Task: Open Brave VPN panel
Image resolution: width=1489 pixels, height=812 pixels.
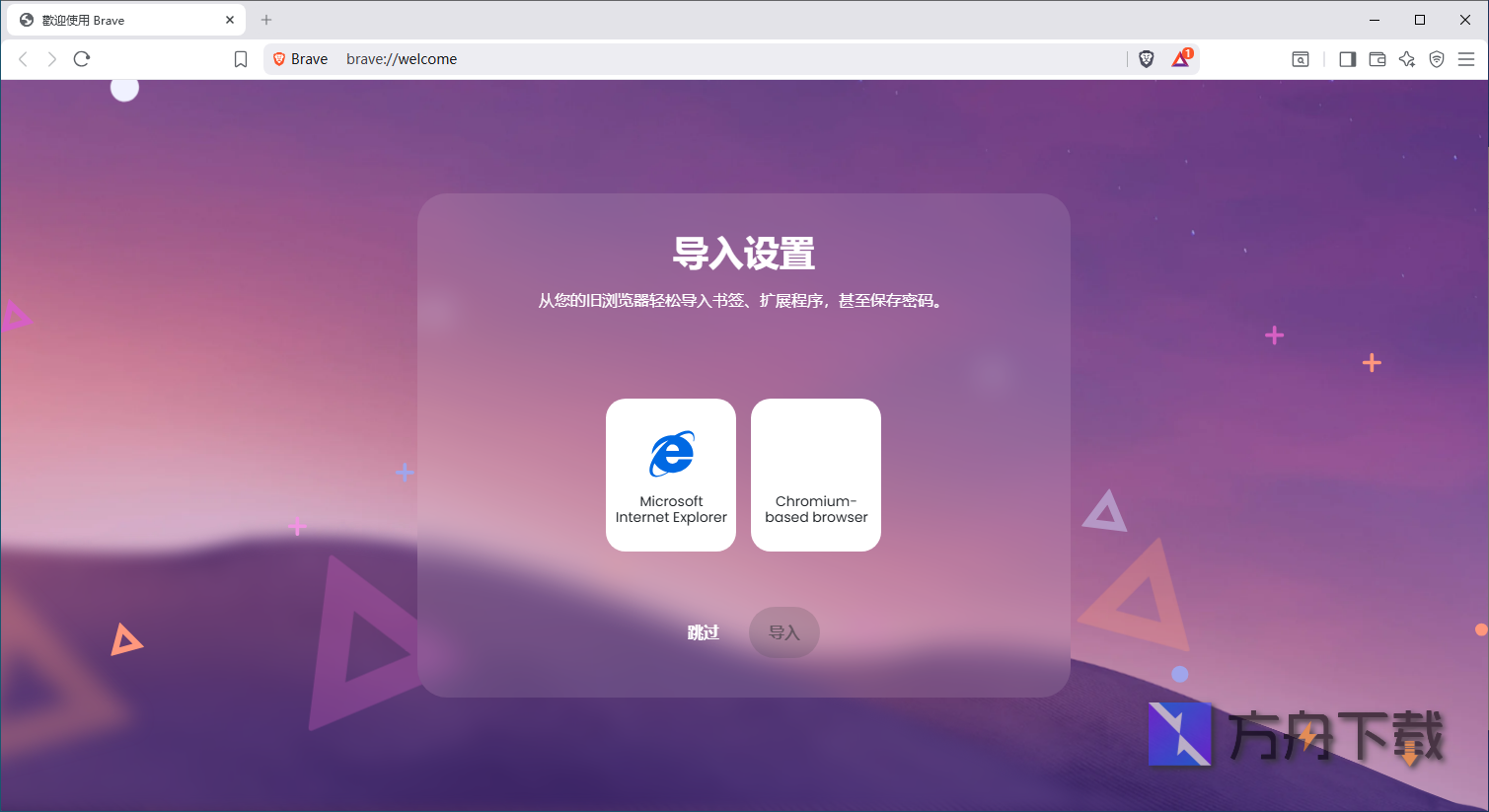Action: point(1436,59)
